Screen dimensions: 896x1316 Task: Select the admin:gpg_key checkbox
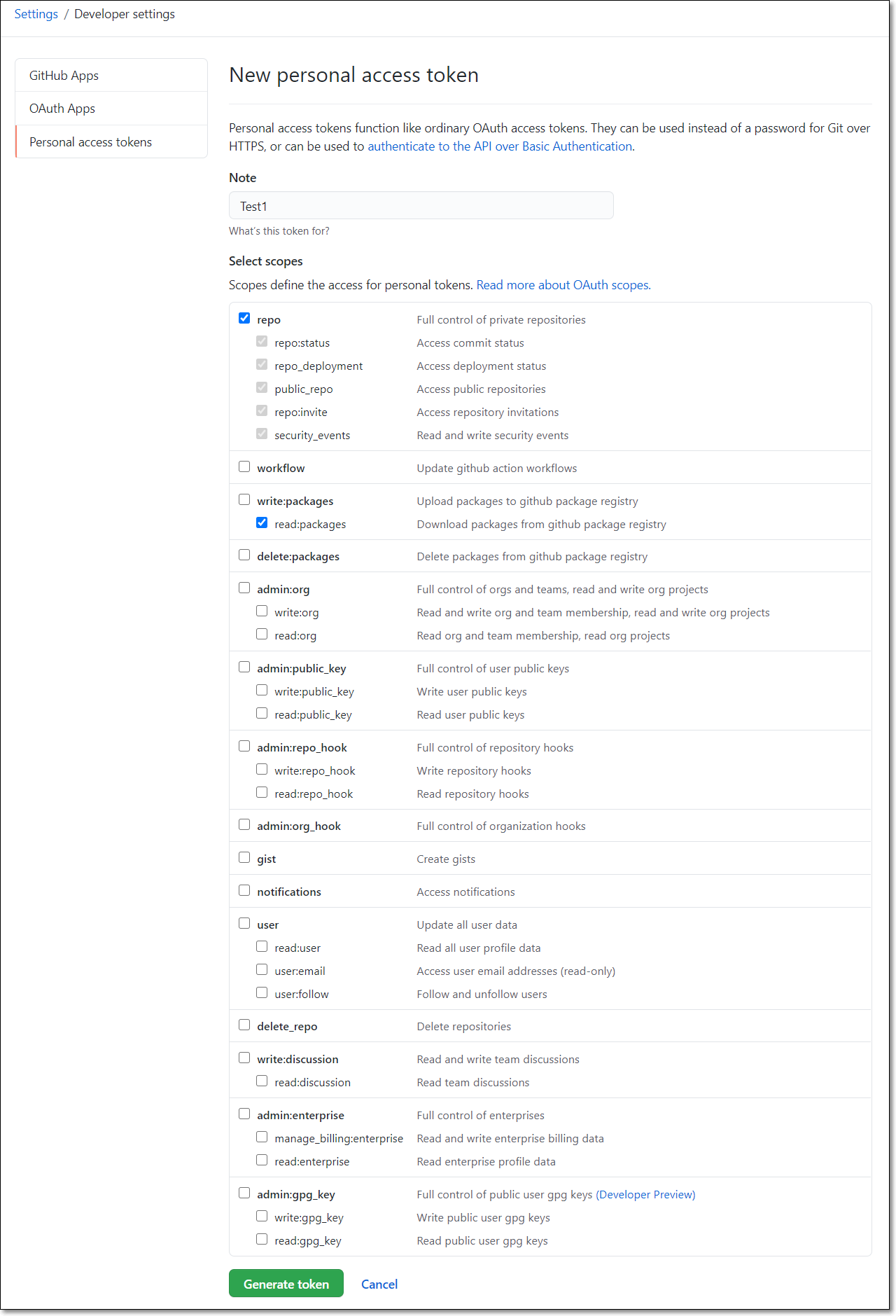[244, 1193]
